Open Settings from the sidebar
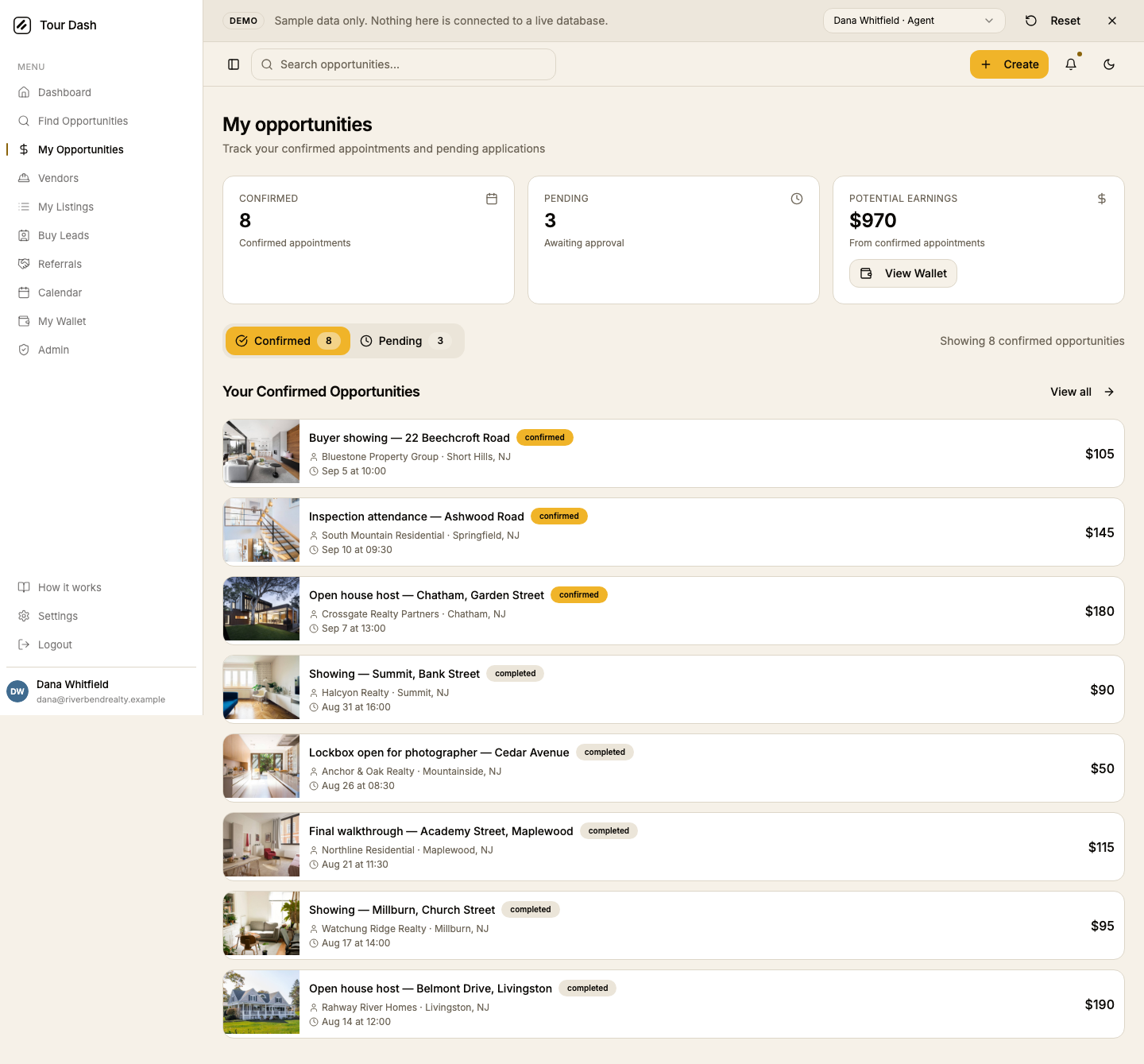This screenshot has width=1144, height=1064. coord(101,616)
